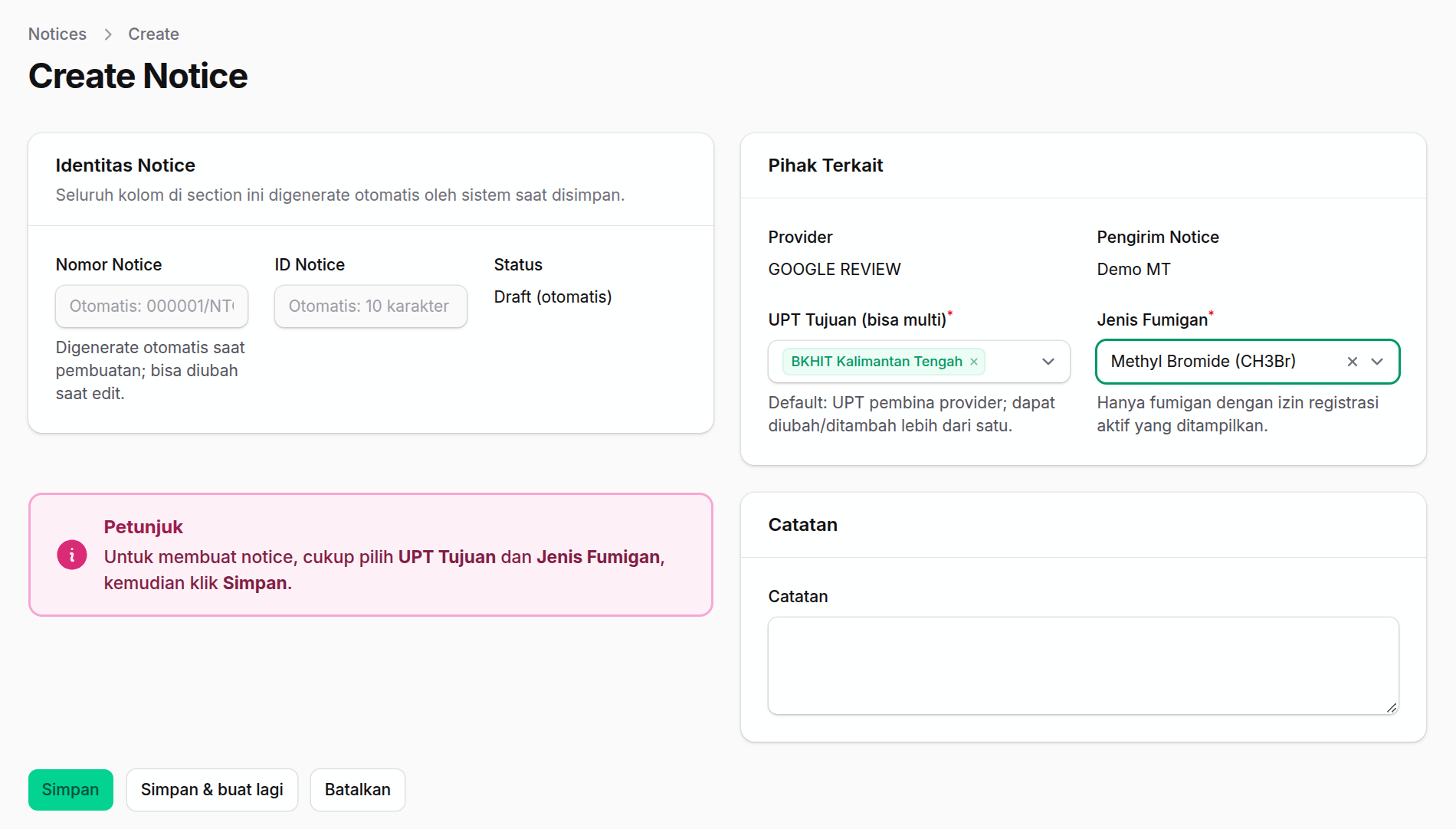Click 'Default: UPT pembina provider' helper text
The height and width of the screenshot is (829, 1456).
pyautogui.click(x=912, y=414)
